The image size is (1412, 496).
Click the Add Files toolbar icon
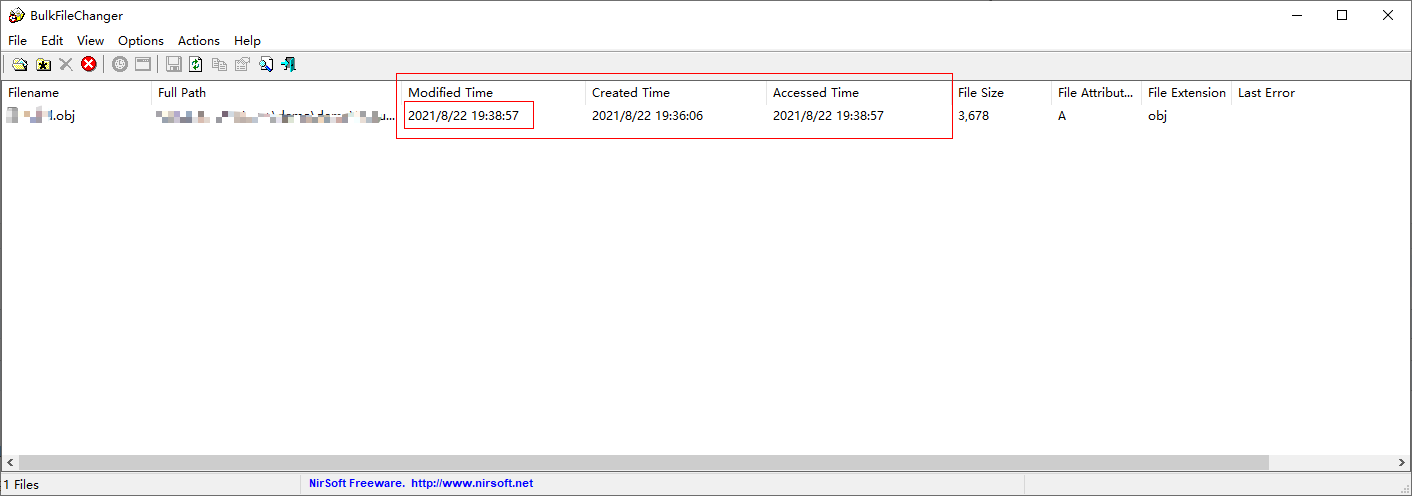(x=19, y=64)
